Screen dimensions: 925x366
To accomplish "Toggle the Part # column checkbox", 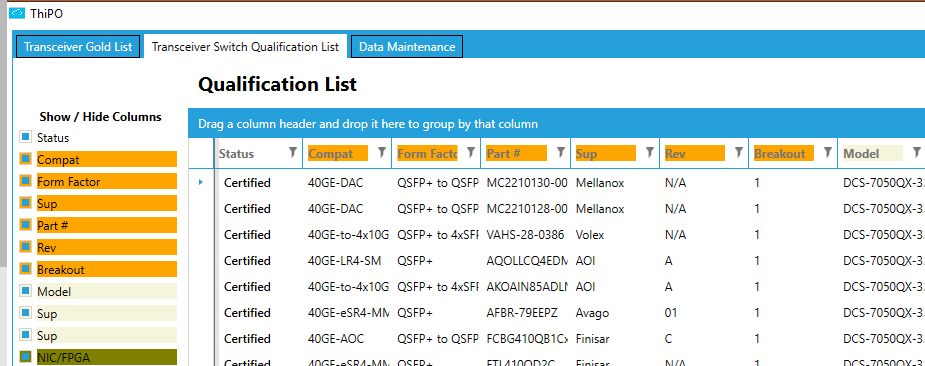I will 25,226.
